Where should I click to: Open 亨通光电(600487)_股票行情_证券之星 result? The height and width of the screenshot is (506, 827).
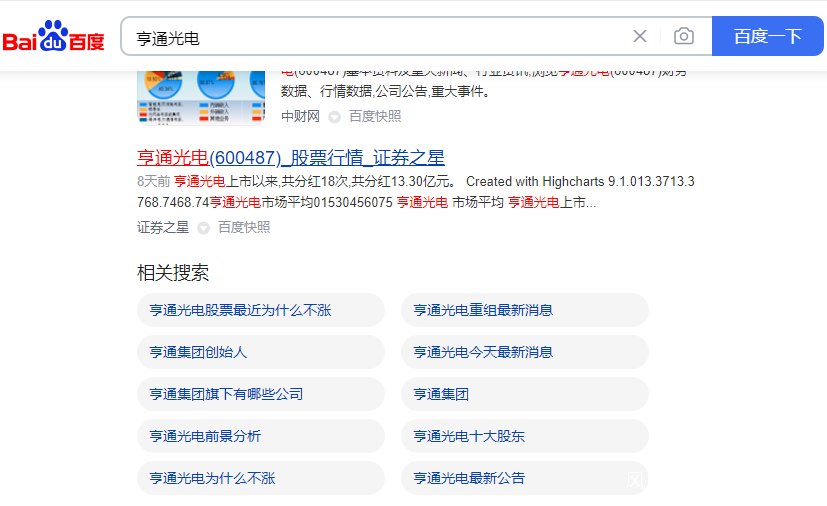pos(291,157)
